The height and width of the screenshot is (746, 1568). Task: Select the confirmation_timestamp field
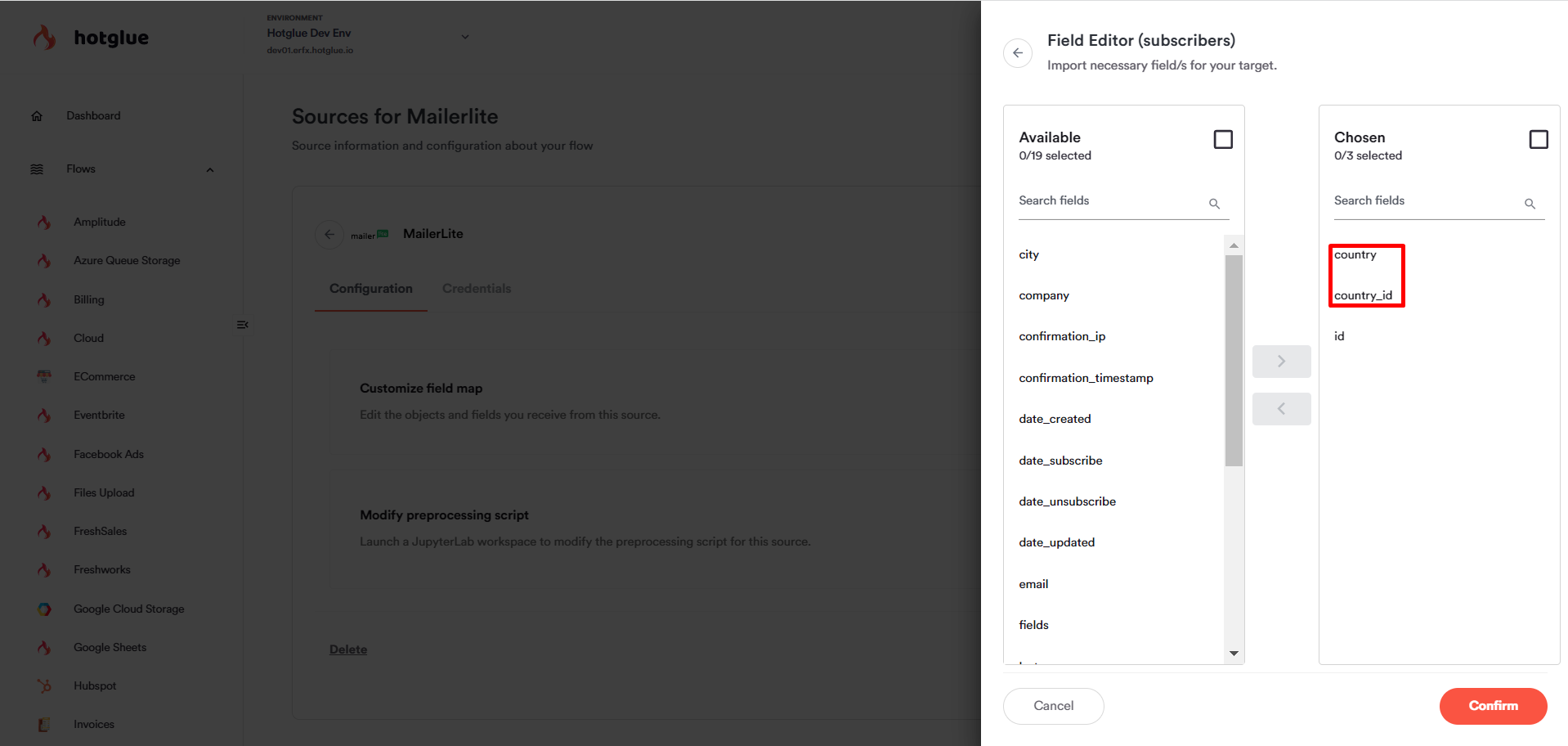pos(1086,379)
